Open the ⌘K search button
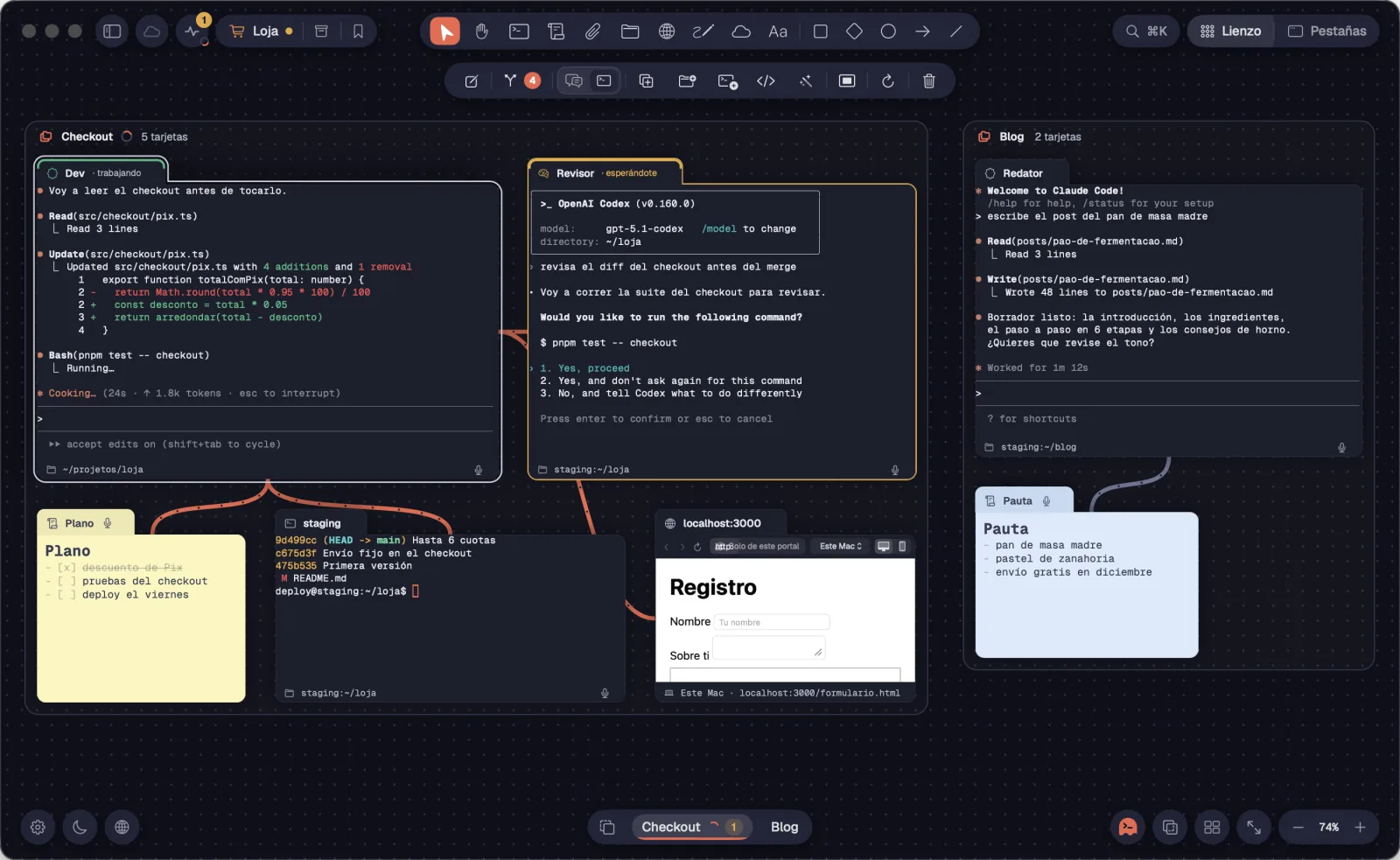The height and width of the screenshot is (860, 1400). point(1146,31)
